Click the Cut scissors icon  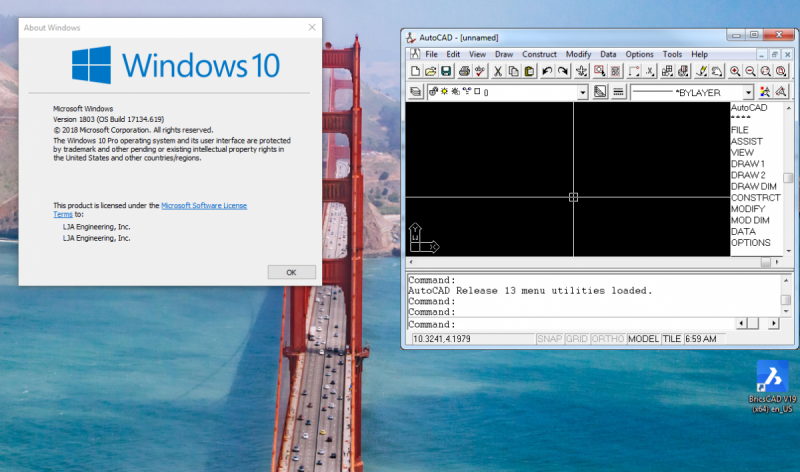click(x=497, y=71)
